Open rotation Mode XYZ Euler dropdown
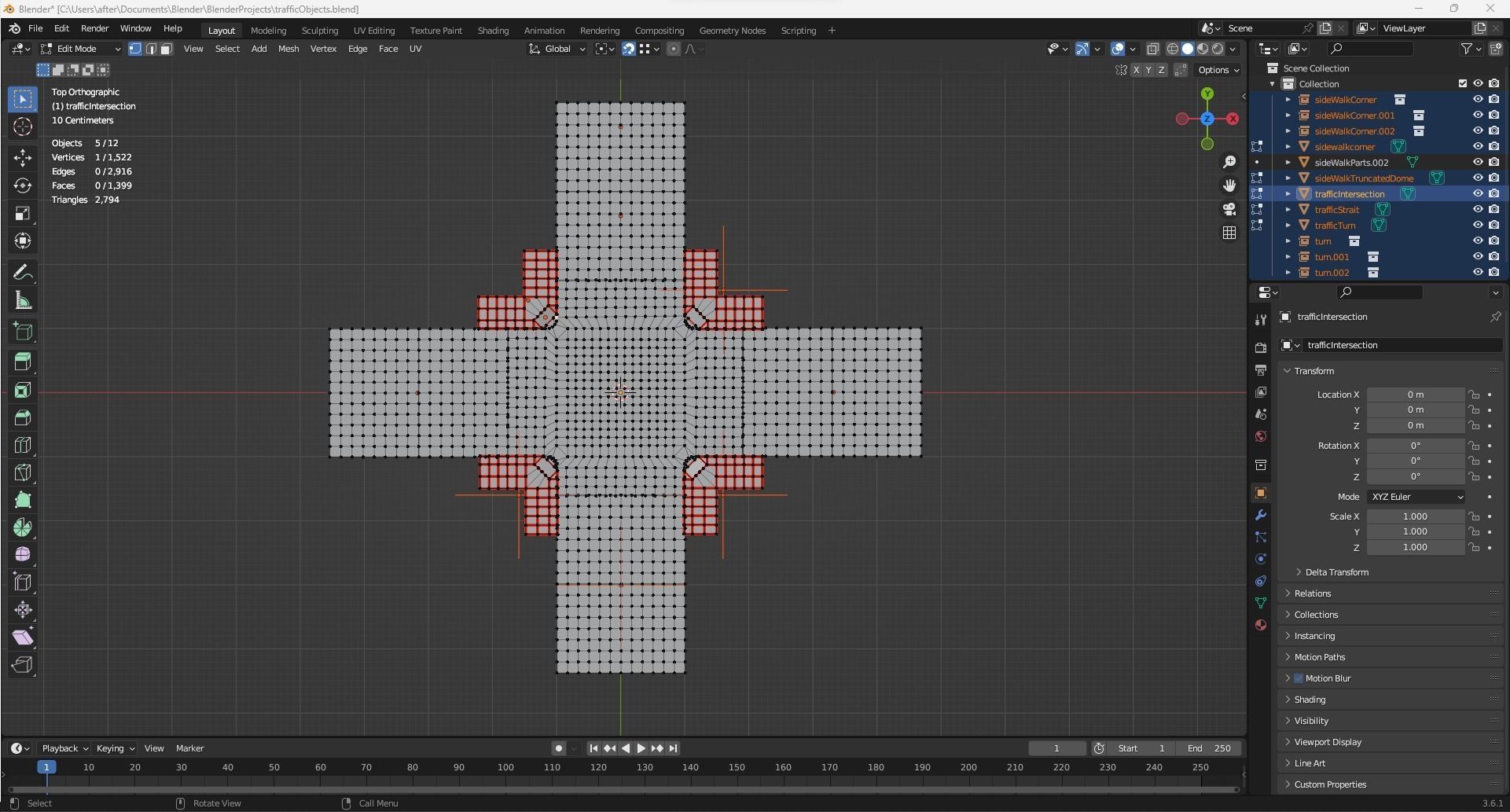The width and height of the screenshot is (1510, 812). point(1416,497)
